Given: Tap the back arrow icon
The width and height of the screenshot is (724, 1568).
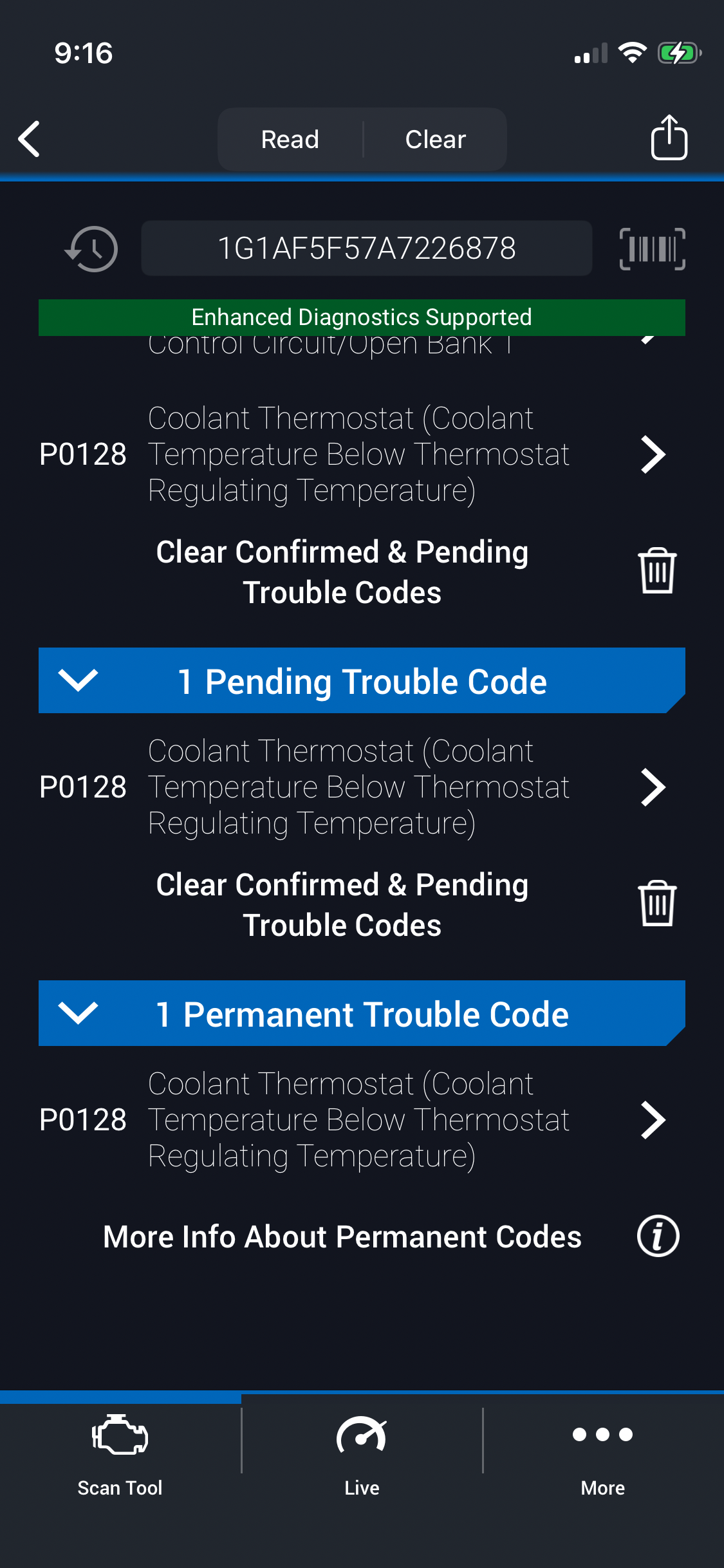Looking at the screenshot, I should 30,138.
